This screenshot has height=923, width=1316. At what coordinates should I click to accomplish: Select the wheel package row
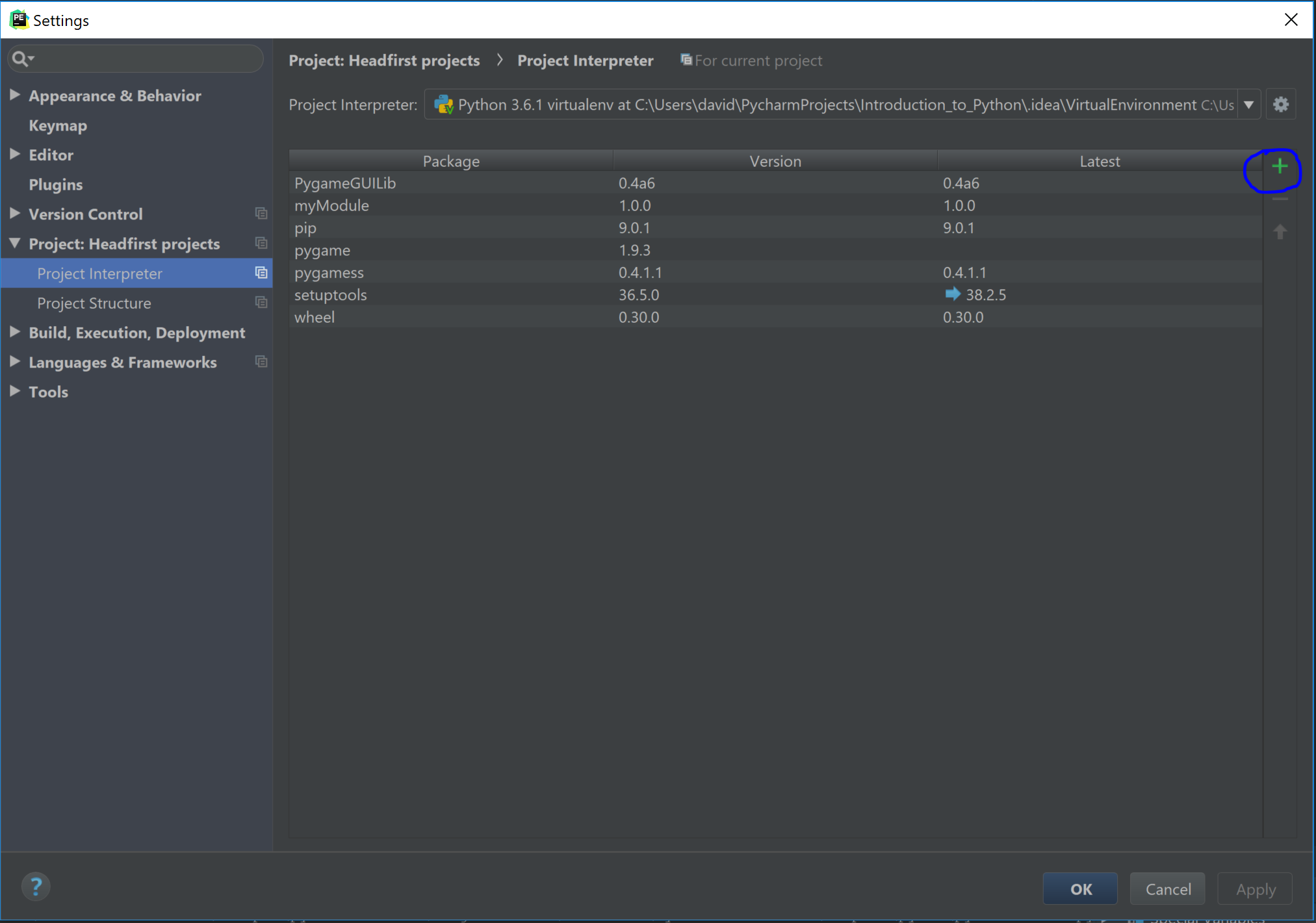pos(775,317)
